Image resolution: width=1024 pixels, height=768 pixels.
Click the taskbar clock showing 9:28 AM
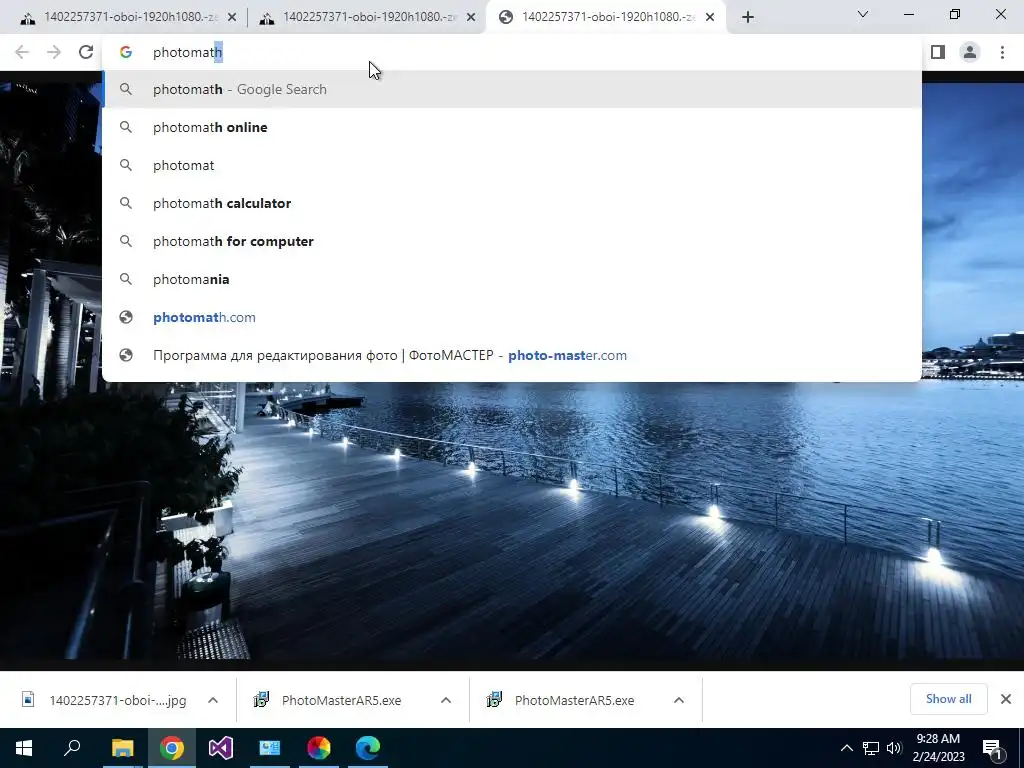pos(938,748)
